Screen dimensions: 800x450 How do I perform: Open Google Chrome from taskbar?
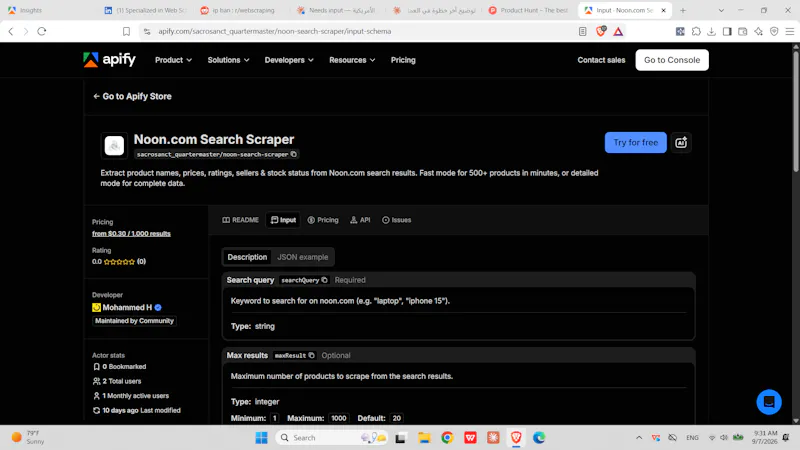447,438
